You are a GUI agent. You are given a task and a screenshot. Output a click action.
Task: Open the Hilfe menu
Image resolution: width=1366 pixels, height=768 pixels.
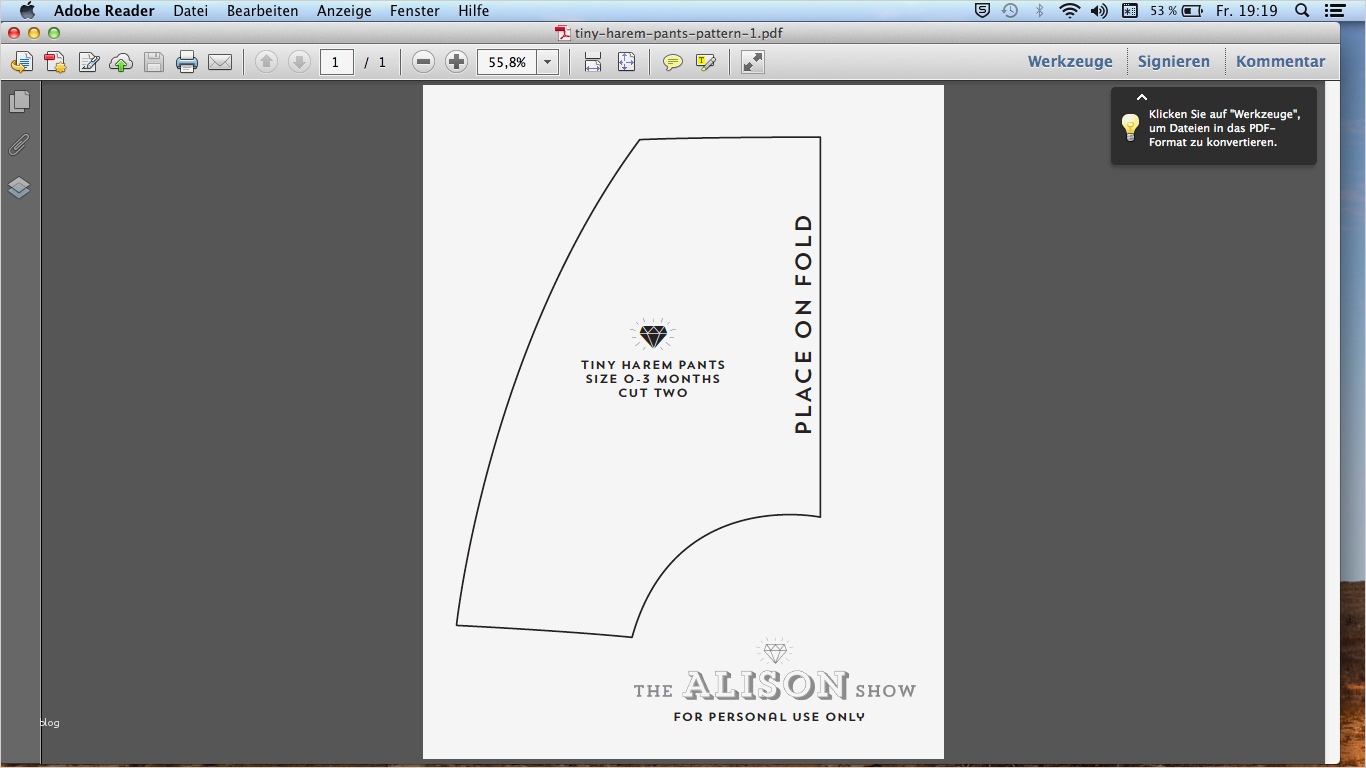pos(474,11)
